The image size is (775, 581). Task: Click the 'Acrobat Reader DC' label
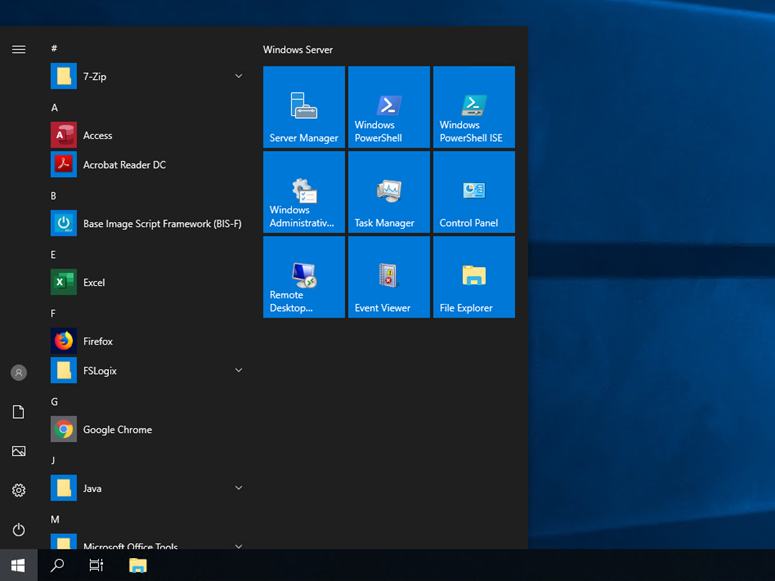click(x=125, y=165)
